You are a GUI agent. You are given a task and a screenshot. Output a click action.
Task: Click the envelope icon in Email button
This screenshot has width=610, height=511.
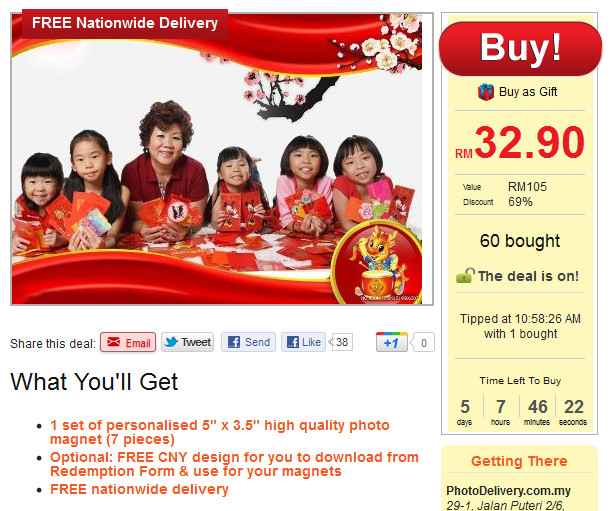pyautogui.click(x=114, y=342)
